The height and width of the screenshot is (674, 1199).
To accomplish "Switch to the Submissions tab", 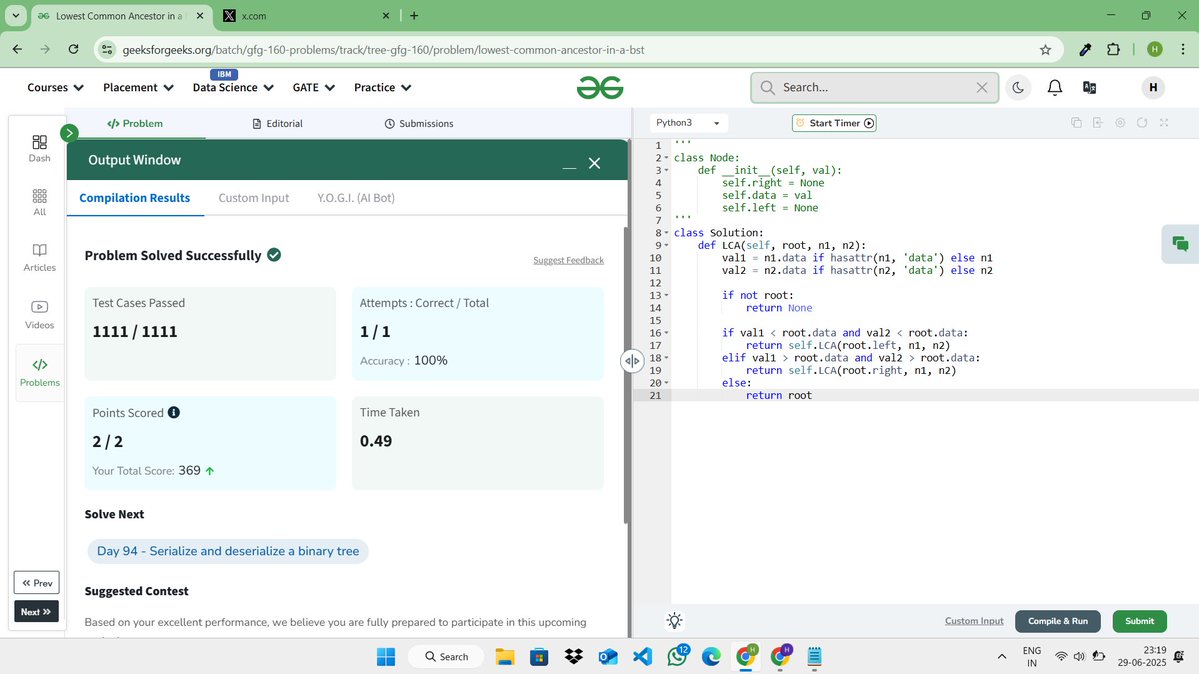I will coord(419,123).
